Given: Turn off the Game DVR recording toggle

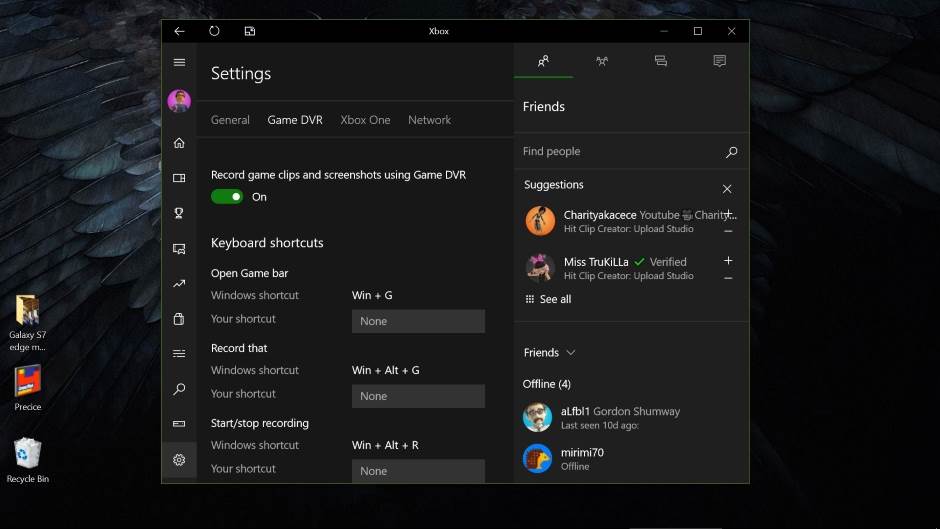Looking at the screenshot, I should coord(227,197).
